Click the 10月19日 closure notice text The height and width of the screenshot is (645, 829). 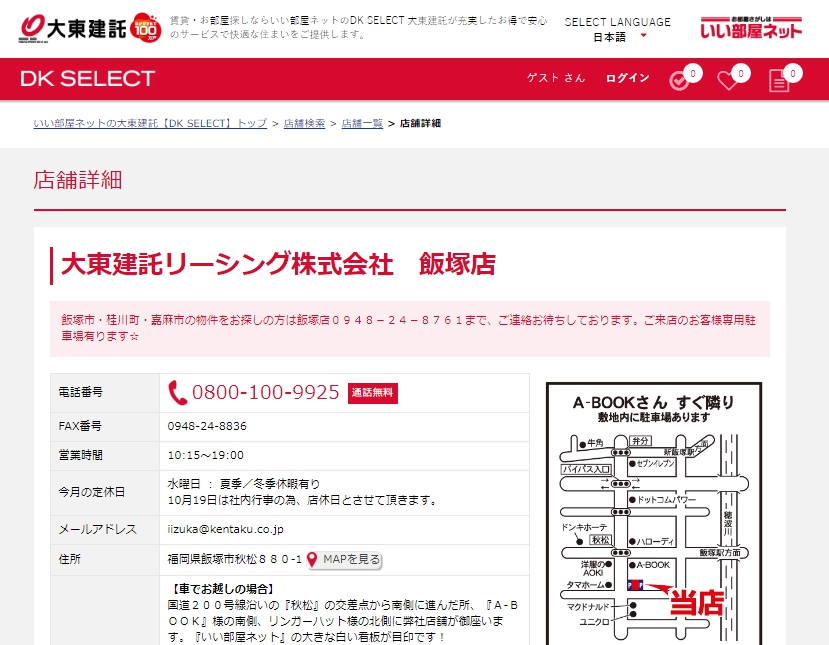(x=302, y=500)
